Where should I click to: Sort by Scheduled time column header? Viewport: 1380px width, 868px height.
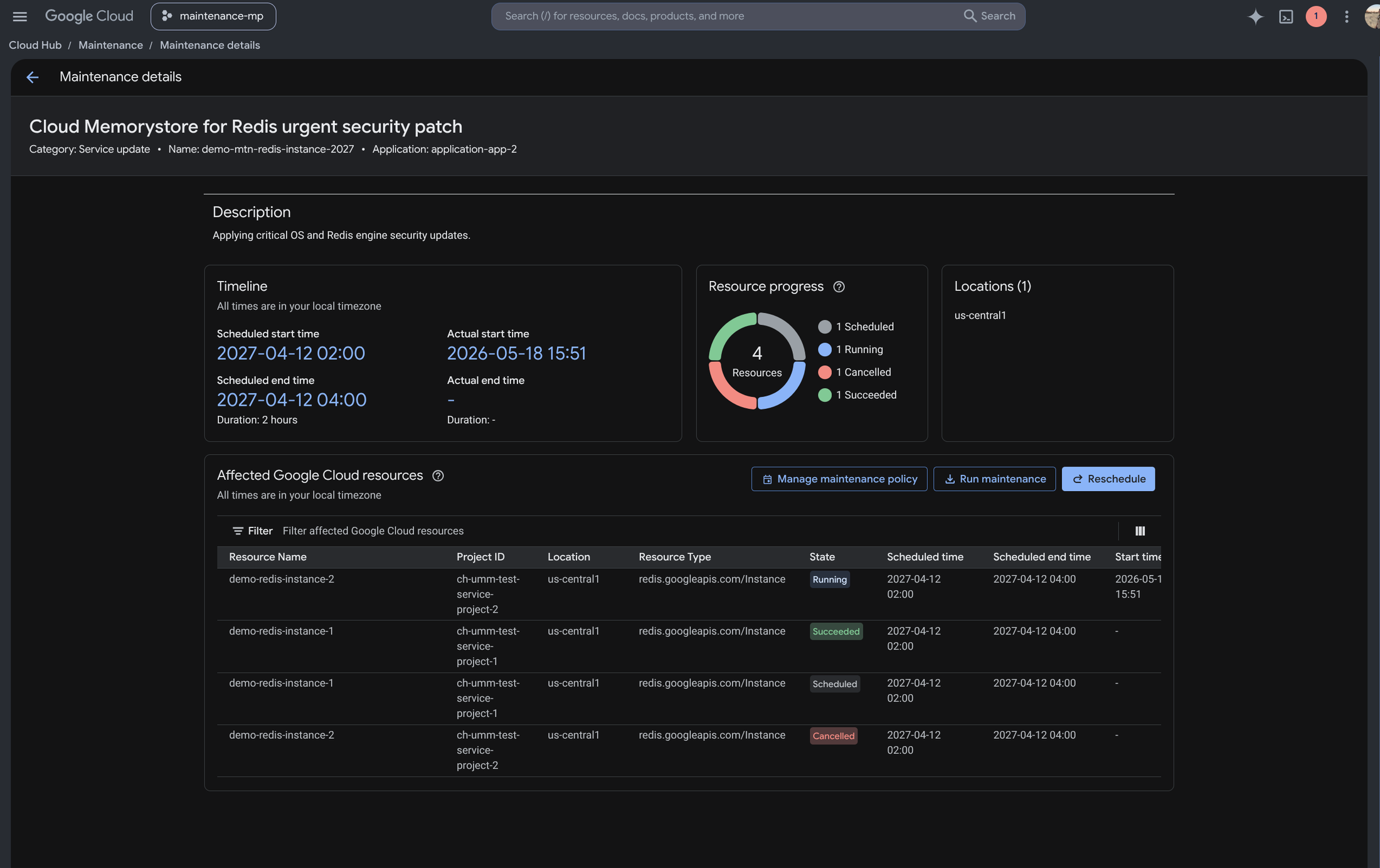(x=925, y=557)
